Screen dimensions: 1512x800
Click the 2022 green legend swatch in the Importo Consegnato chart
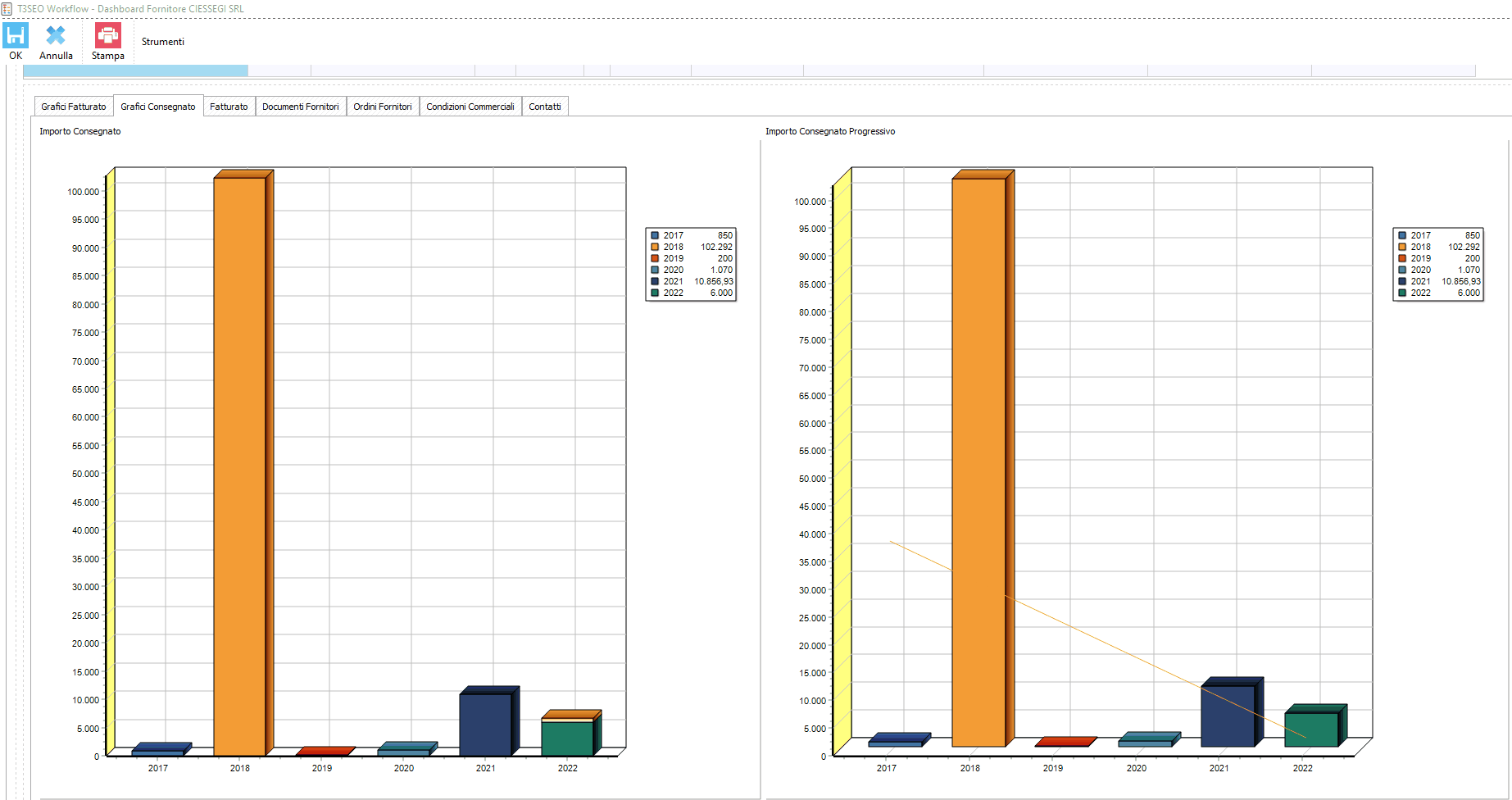(655, 293)
